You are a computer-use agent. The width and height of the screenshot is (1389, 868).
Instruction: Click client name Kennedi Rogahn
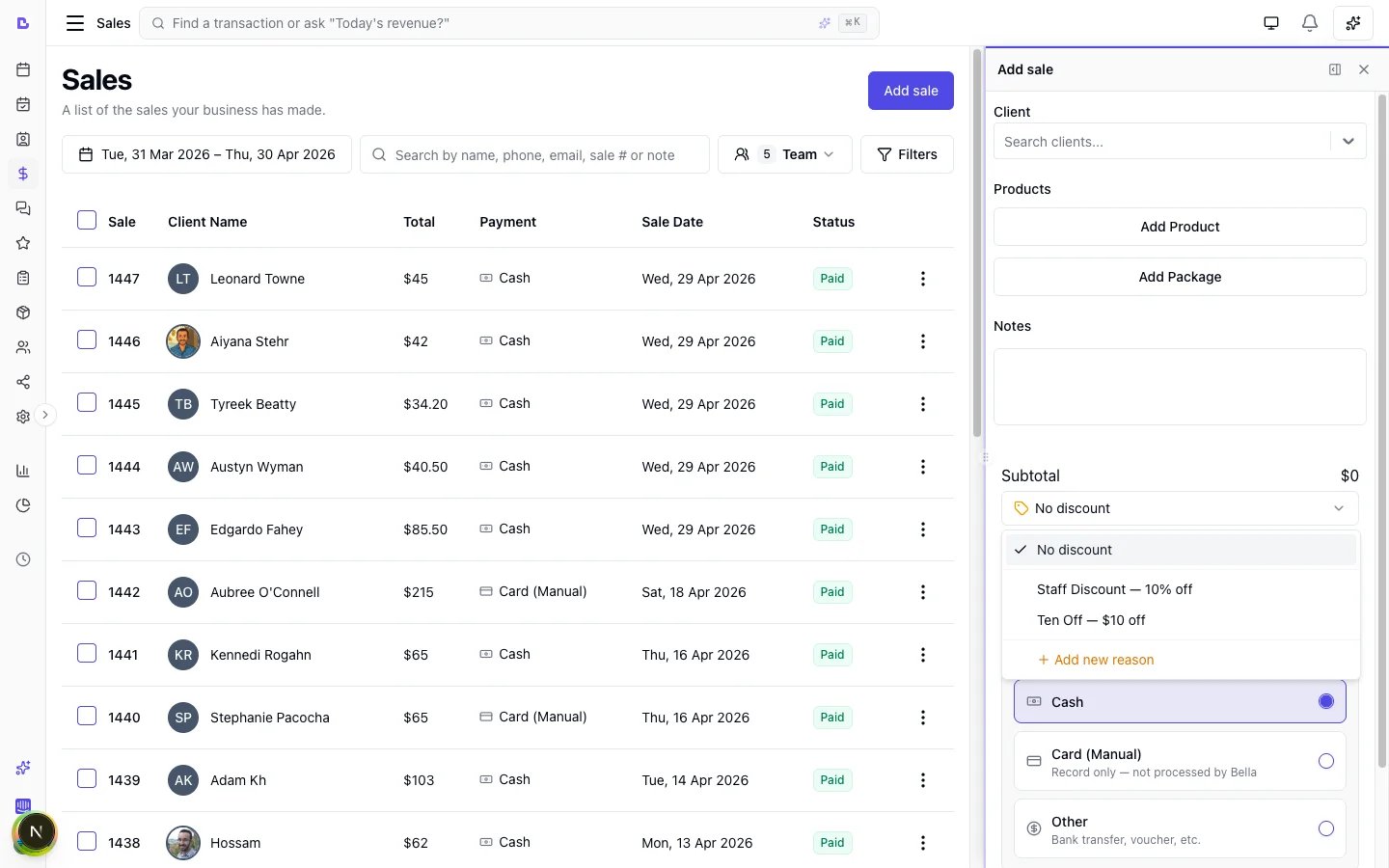coord(260,655)
